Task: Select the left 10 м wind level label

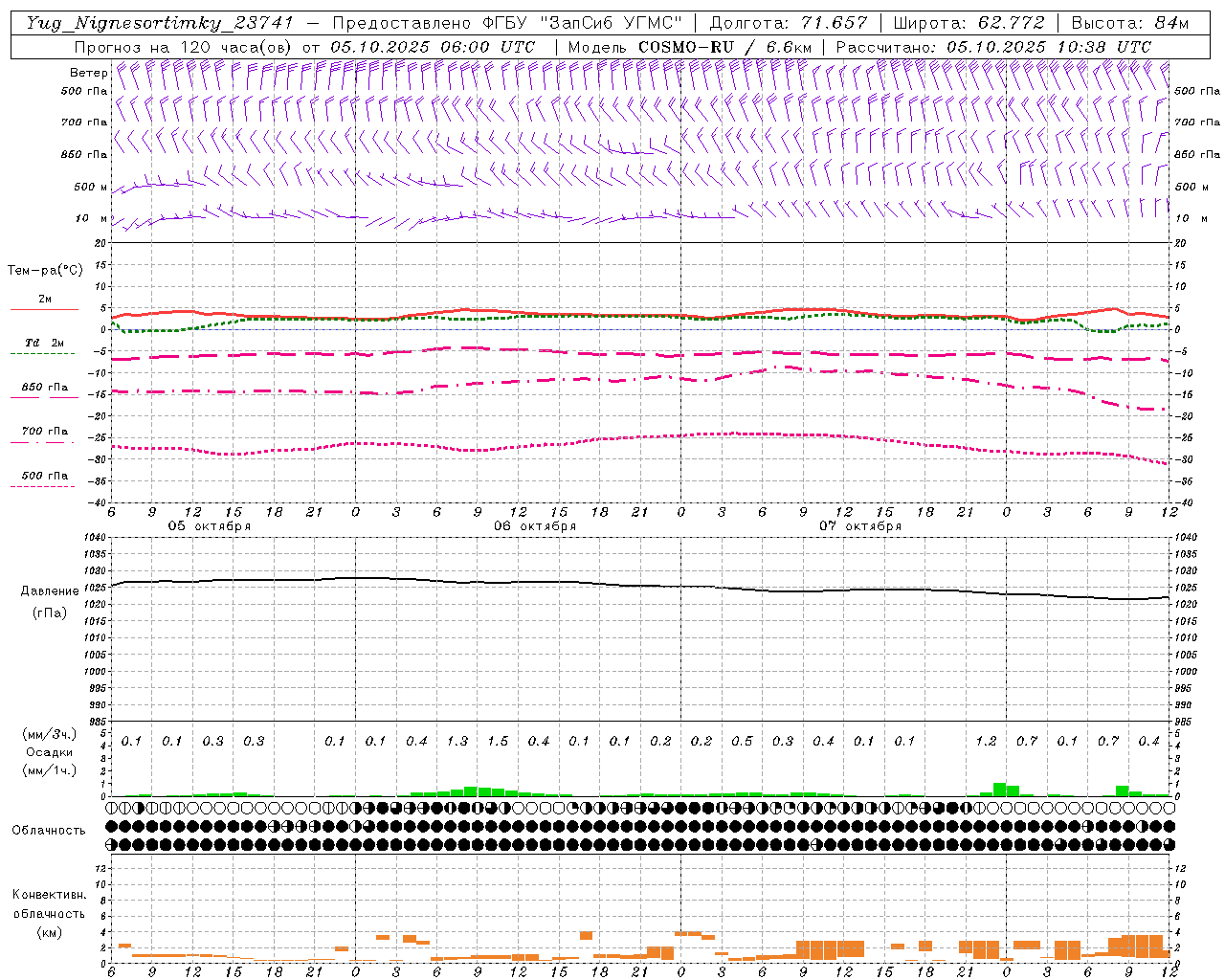Action: (x=92, y=219)
